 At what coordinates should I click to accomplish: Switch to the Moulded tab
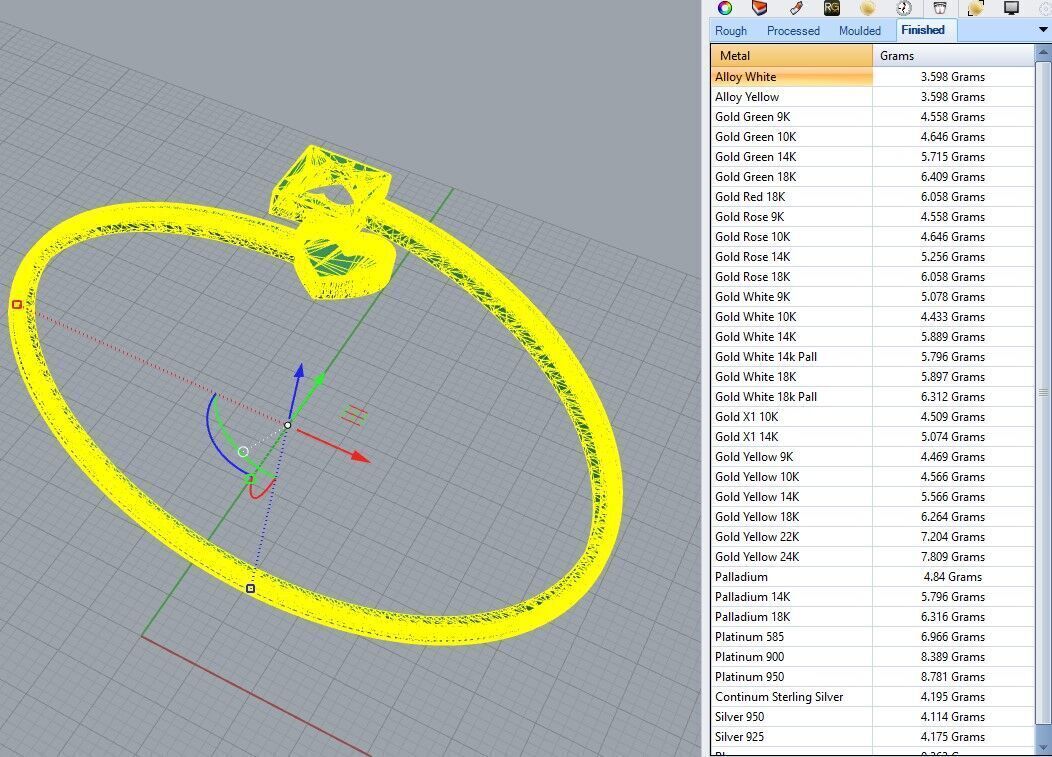coord(859,31)
